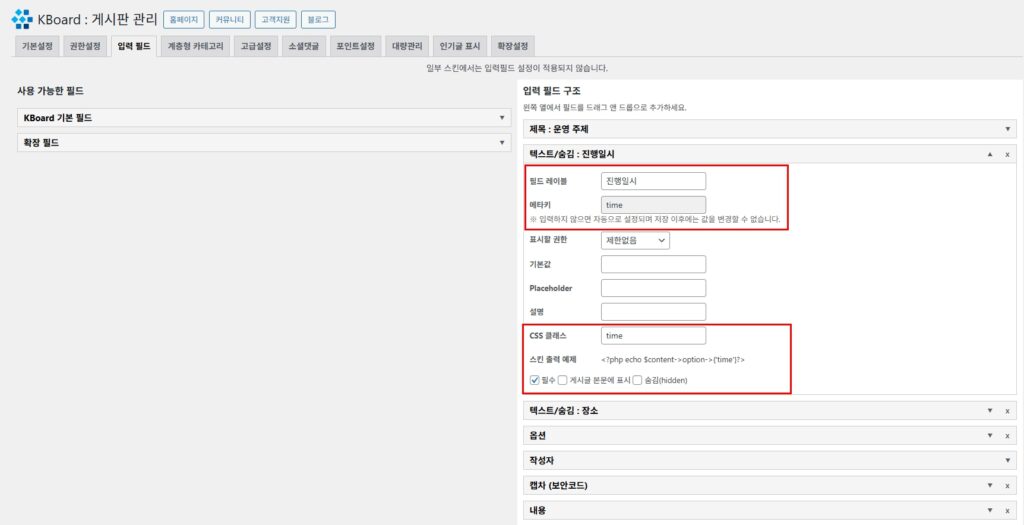This screenshot has width=1024, height=525.
Task: Uncheck the 필수 checkbox
Action: point(534,380)
